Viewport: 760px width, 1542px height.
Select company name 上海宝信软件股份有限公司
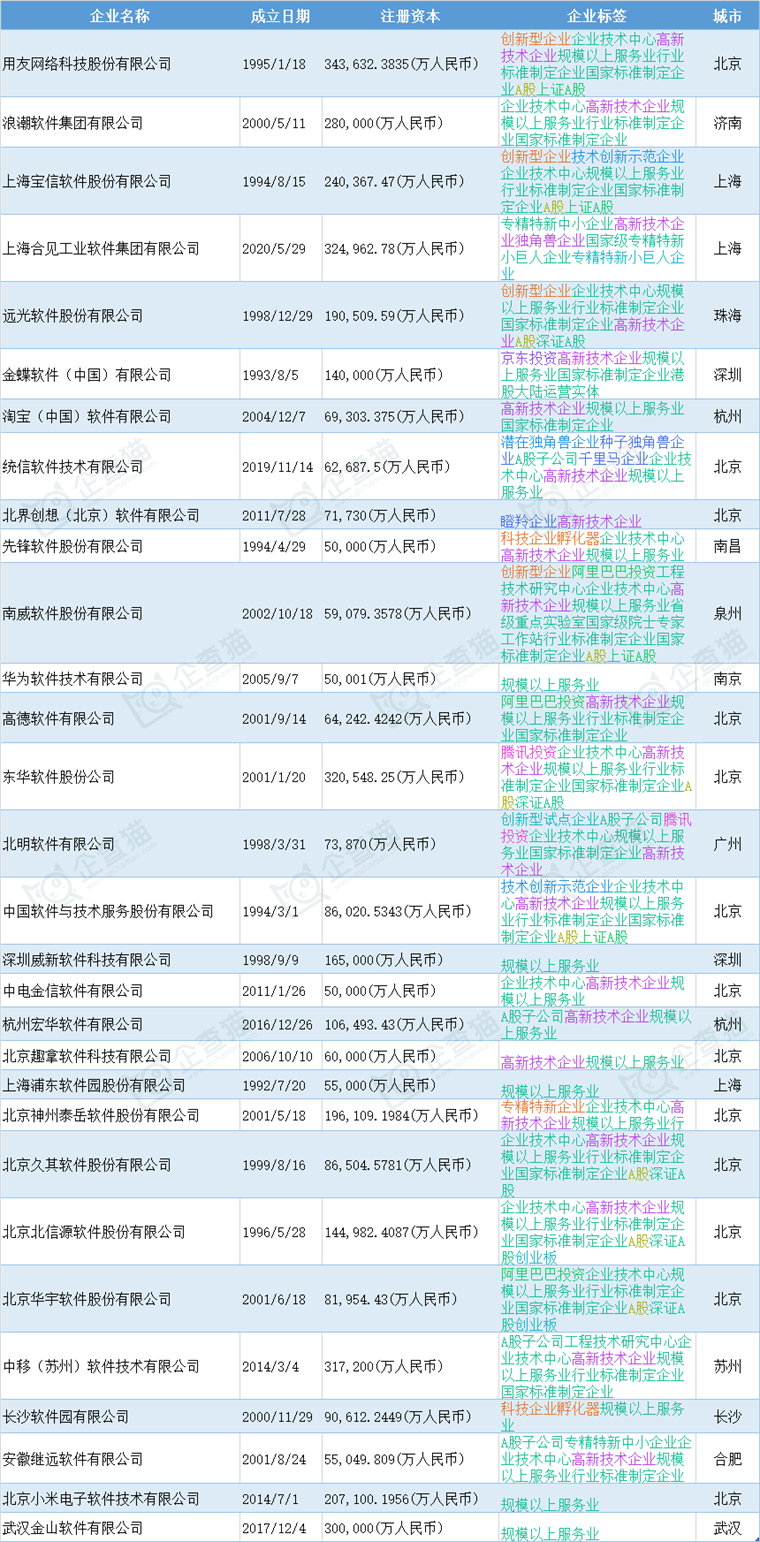87,181
